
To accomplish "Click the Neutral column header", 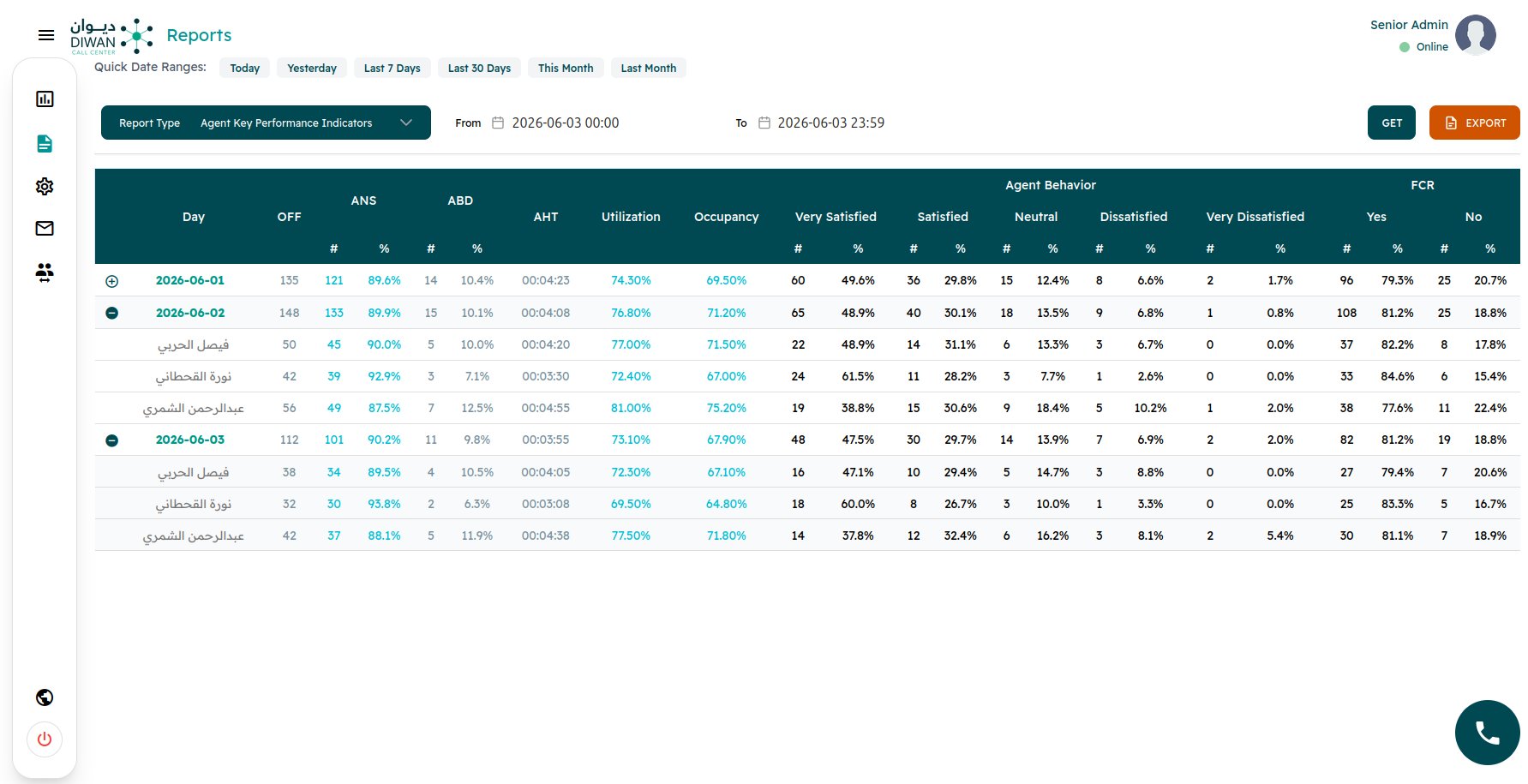I will point(1036,217).
